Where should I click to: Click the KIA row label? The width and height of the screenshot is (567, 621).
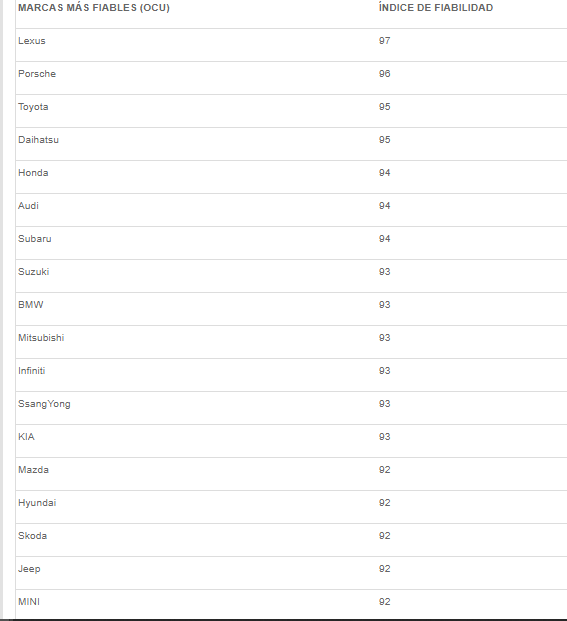pyautogui.click(x=27, y=437)
